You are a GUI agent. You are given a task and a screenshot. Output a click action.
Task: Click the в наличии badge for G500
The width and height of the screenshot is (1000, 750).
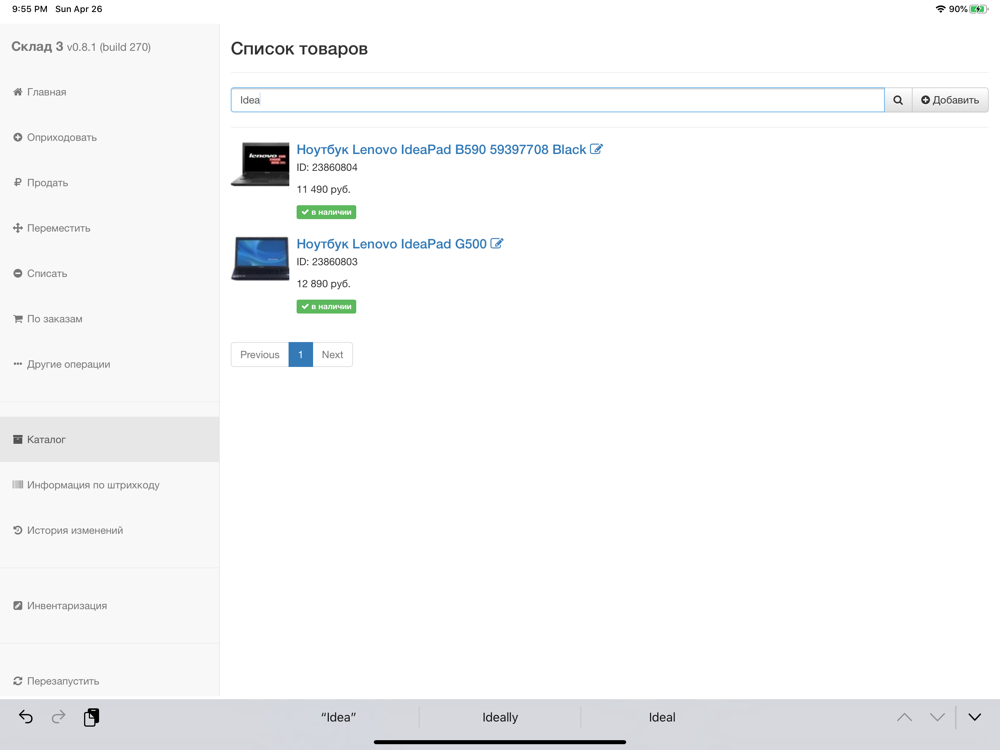pyautogui.click(x=326, y=306)
